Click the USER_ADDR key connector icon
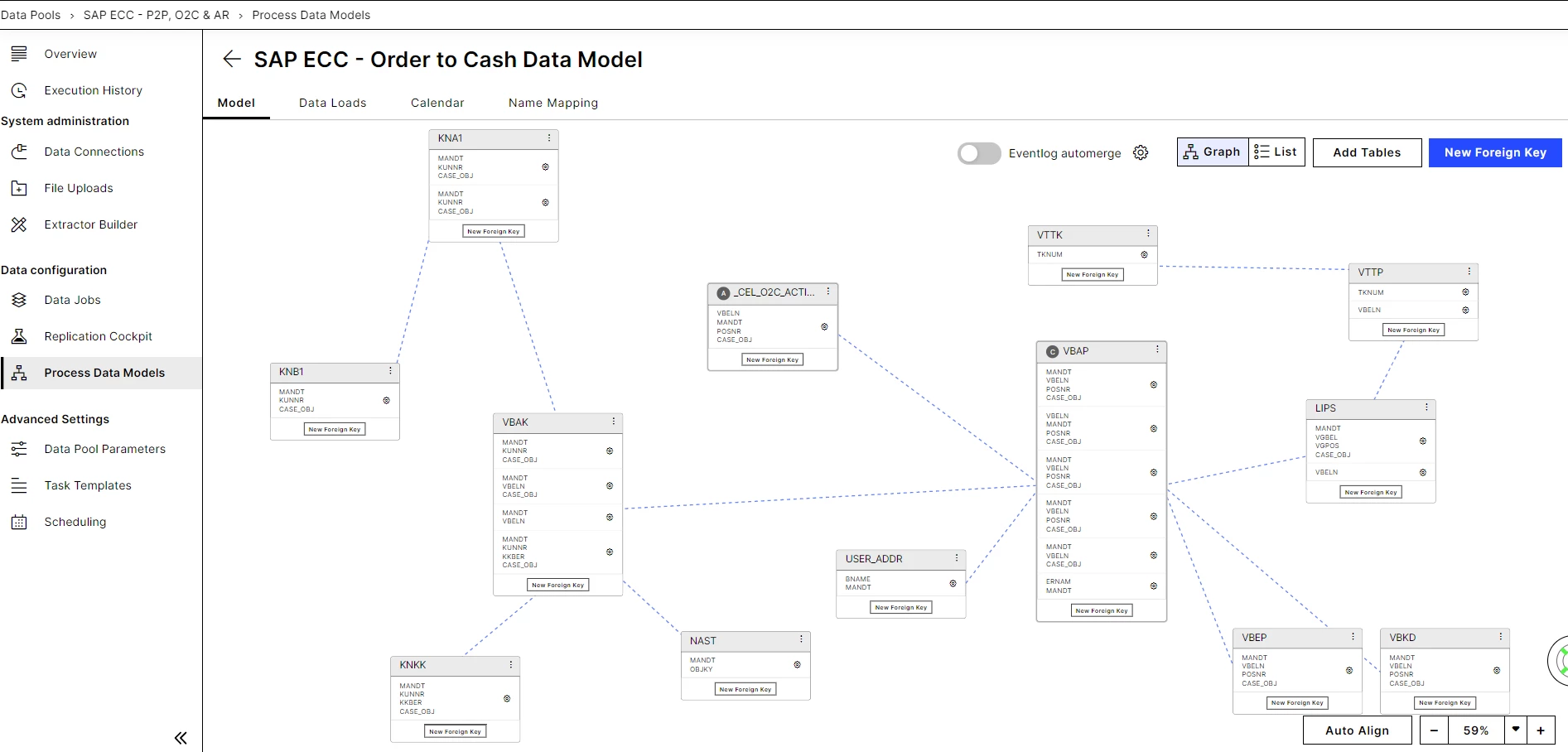The image size is (1568, 752). (x=953, y=583)
